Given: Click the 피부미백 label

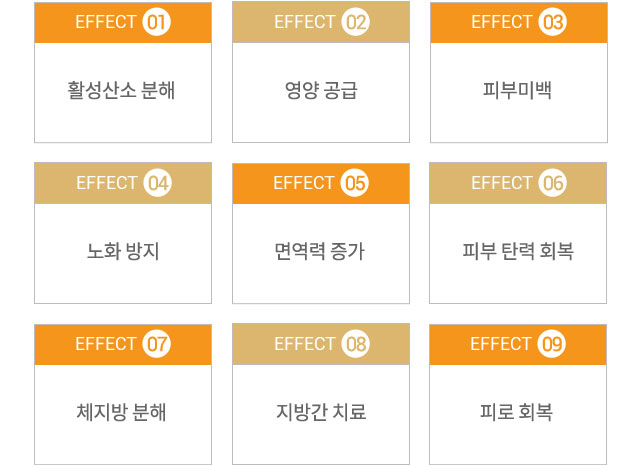Looking at the screenshot, I should tap(518, 90).
